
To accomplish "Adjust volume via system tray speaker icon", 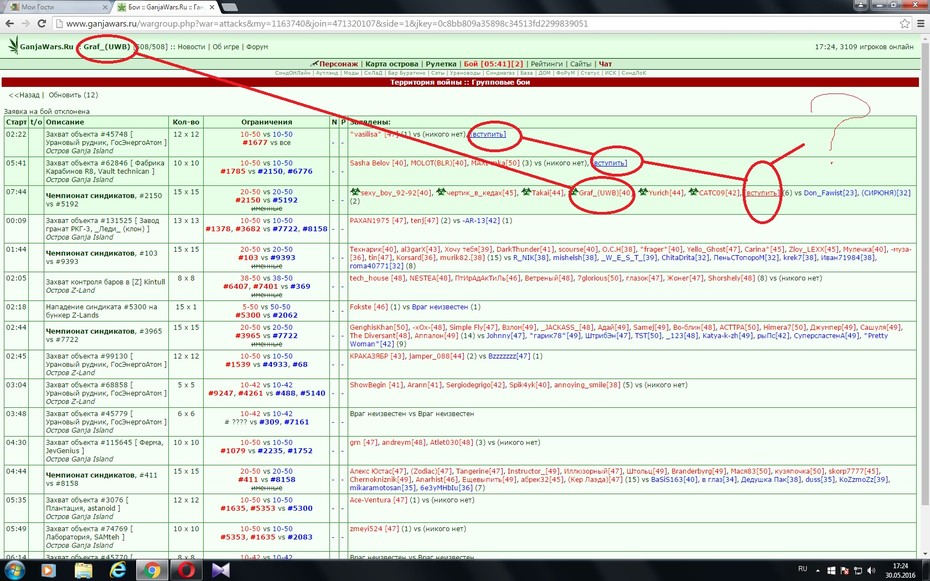I will pos(870,570).
